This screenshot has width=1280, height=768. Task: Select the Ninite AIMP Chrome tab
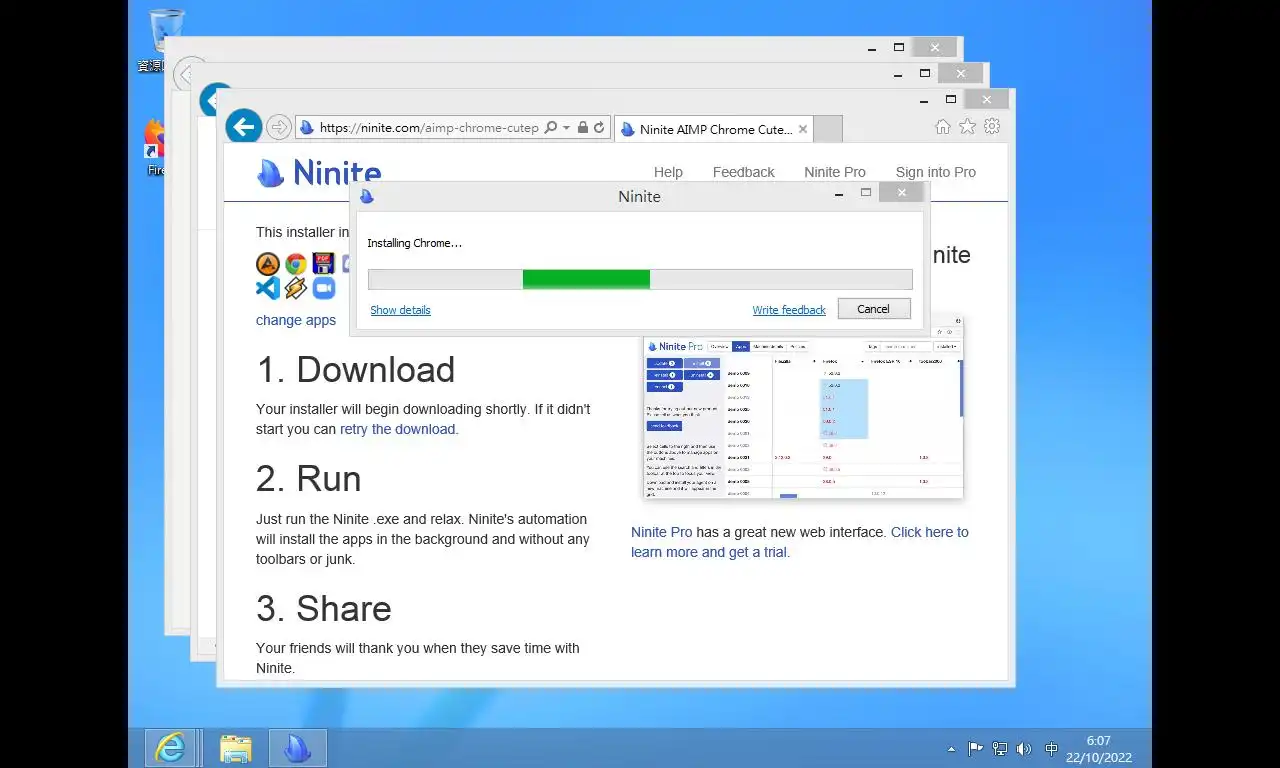click(x=713, y=129)
